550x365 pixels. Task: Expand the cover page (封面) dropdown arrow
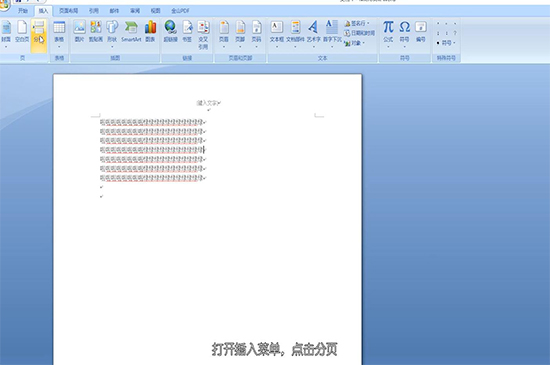pyautogui.click(x=6, y=47)
